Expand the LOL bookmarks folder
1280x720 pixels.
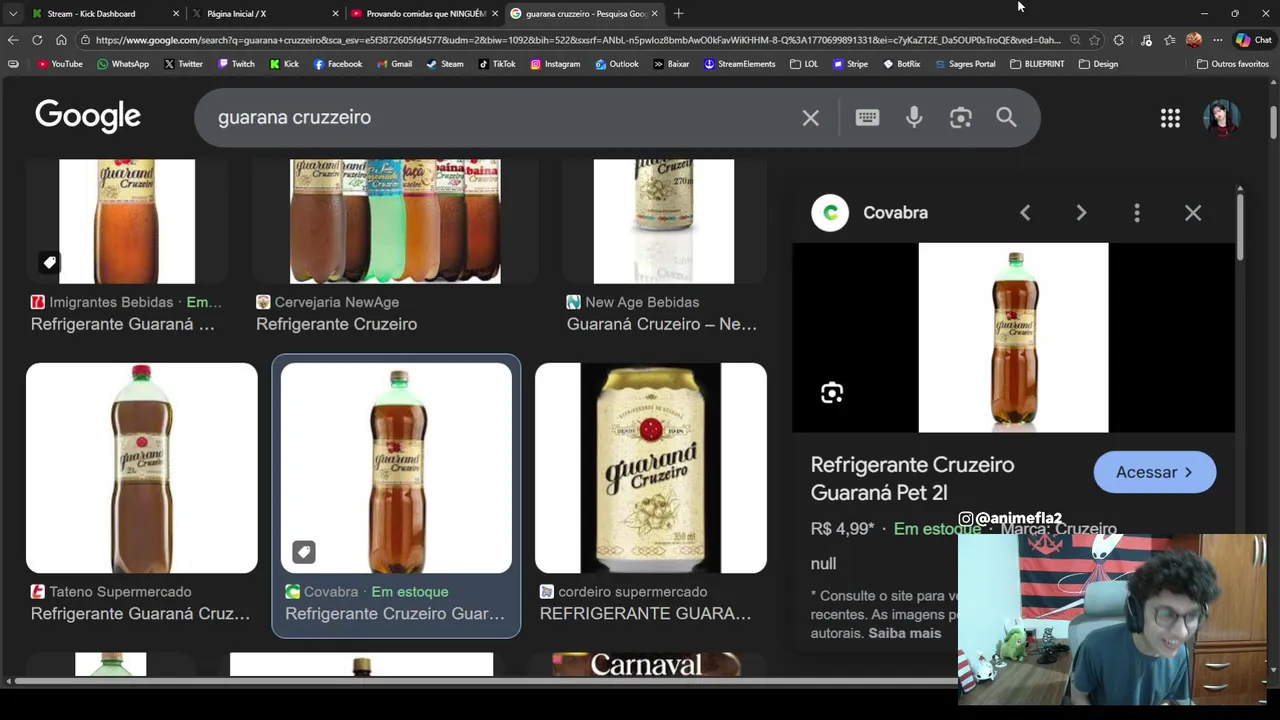point(804,64)
